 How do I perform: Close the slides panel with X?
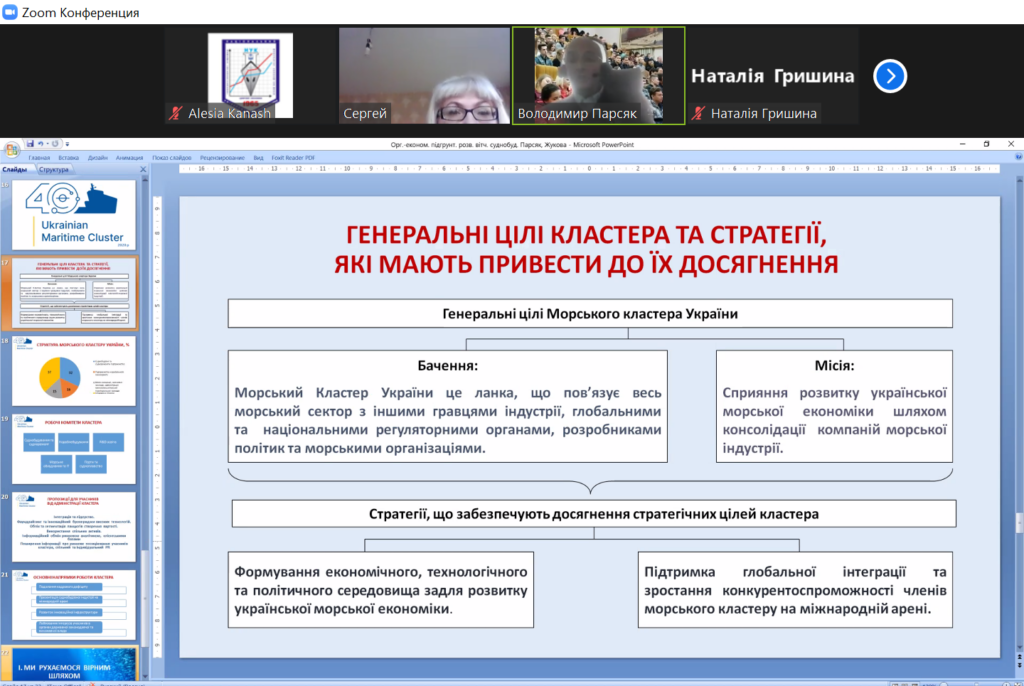click(142, 170)
